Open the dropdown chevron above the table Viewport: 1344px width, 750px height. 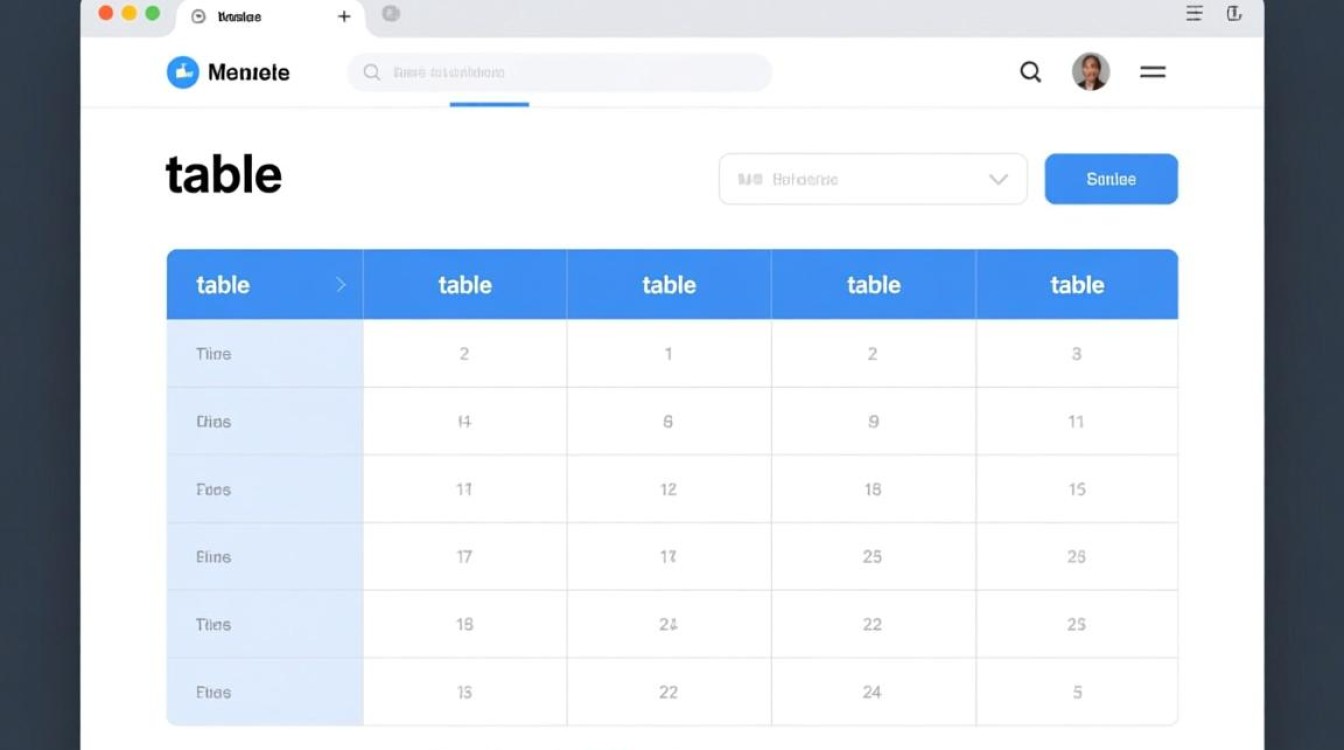[x=997, y=179]
